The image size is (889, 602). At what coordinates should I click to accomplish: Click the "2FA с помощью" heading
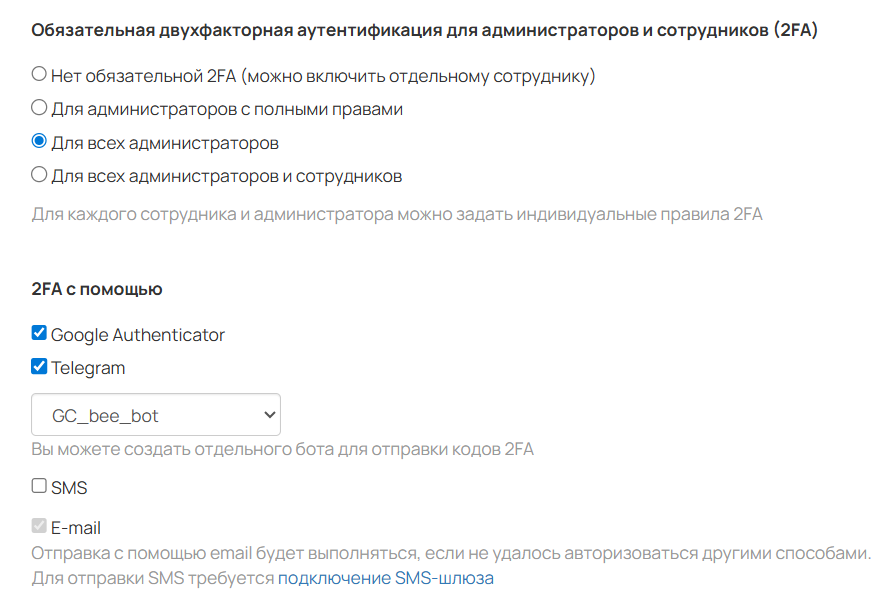tap(97, 289)
